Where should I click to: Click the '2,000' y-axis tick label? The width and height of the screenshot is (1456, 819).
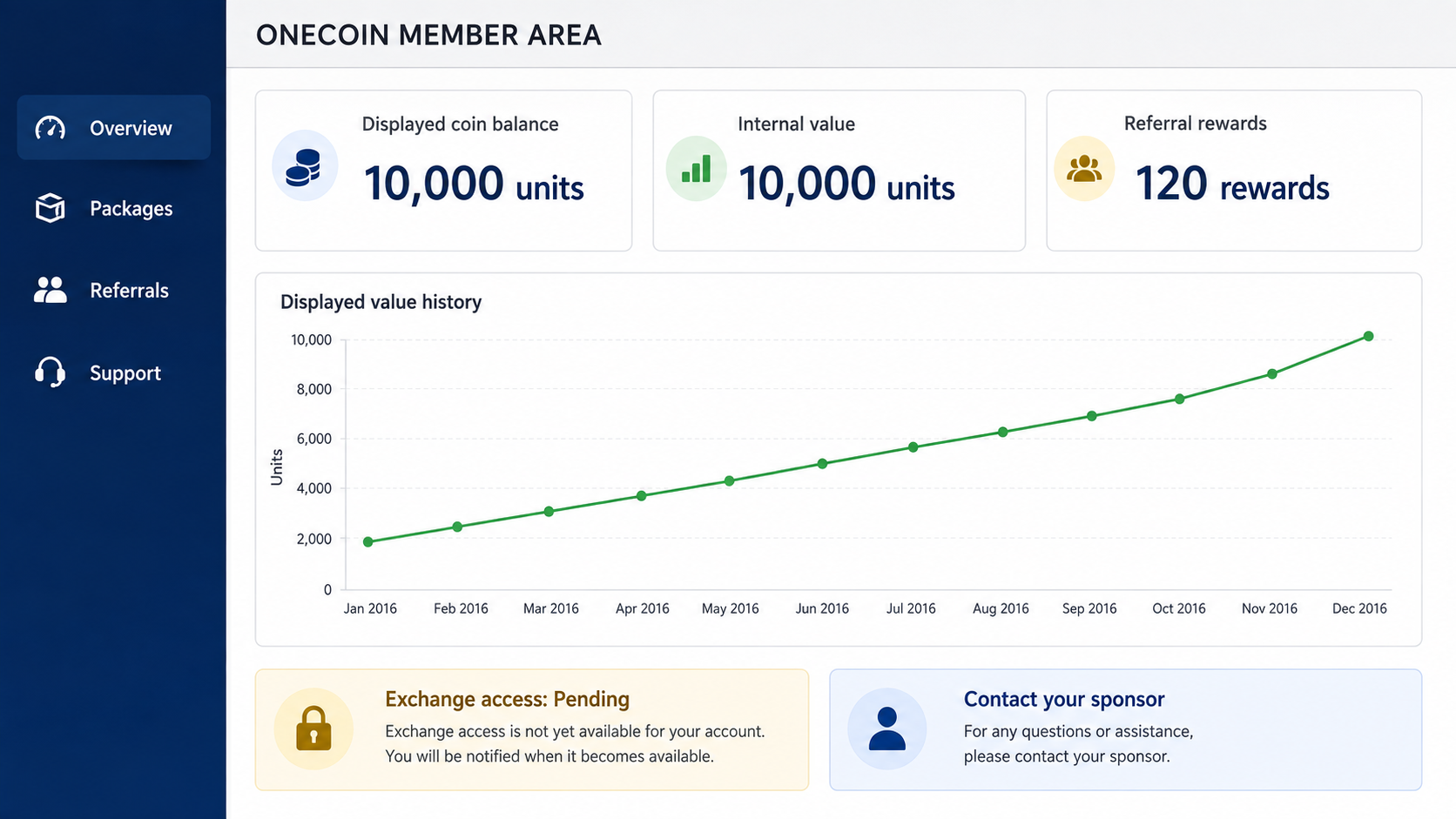pyautogui.click(x=313, y=539)
